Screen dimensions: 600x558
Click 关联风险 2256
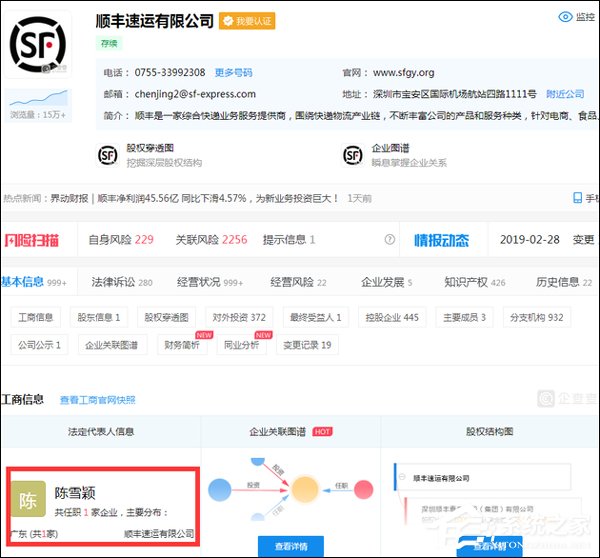pyautogui.click(x=211, y=240)
